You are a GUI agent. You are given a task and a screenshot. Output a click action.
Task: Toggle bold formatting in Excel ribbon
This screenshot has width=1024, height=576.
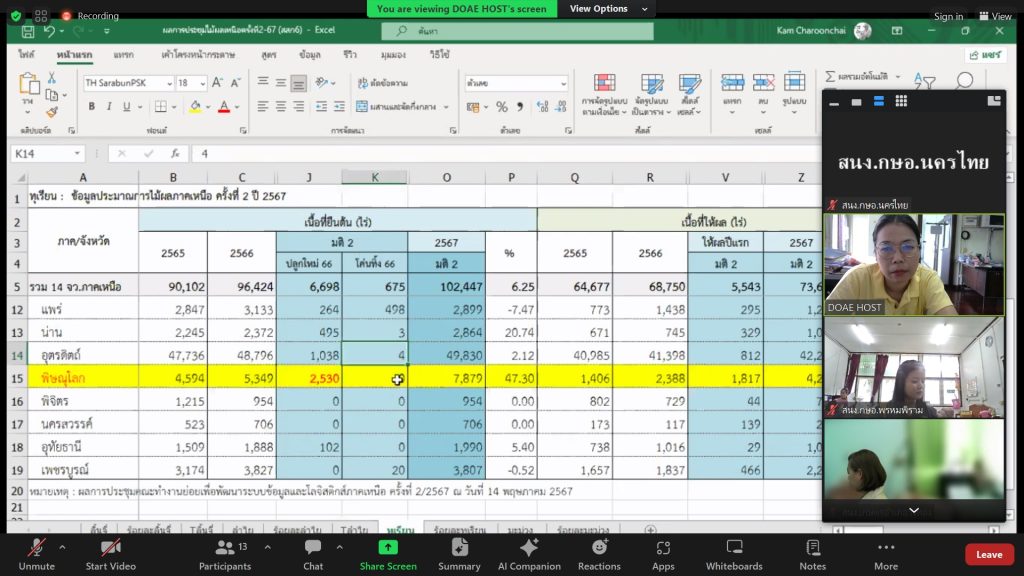[91, 106]
